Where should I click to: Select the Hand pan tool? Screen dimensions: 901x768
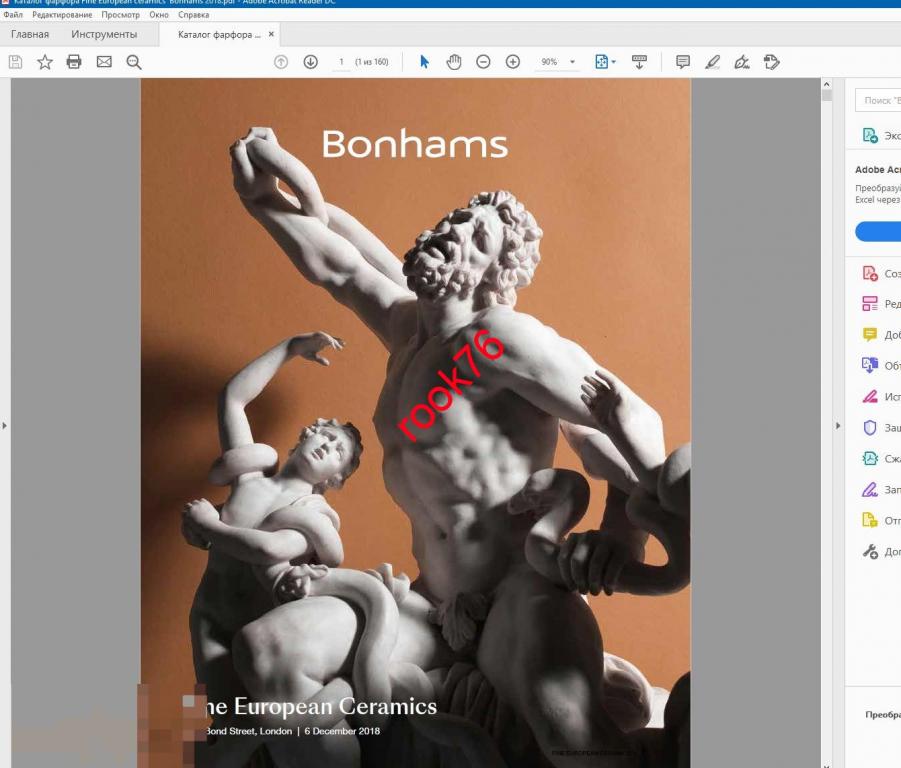click(x=454, y=61)
